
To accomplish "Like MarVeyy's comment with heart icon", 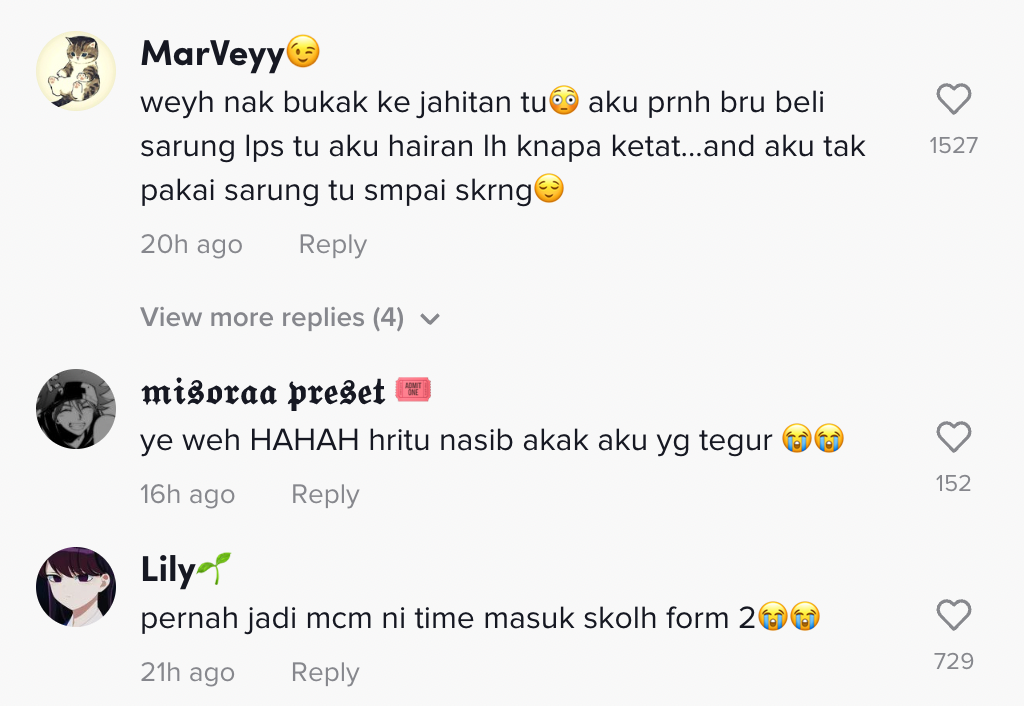I will point(953,99).
